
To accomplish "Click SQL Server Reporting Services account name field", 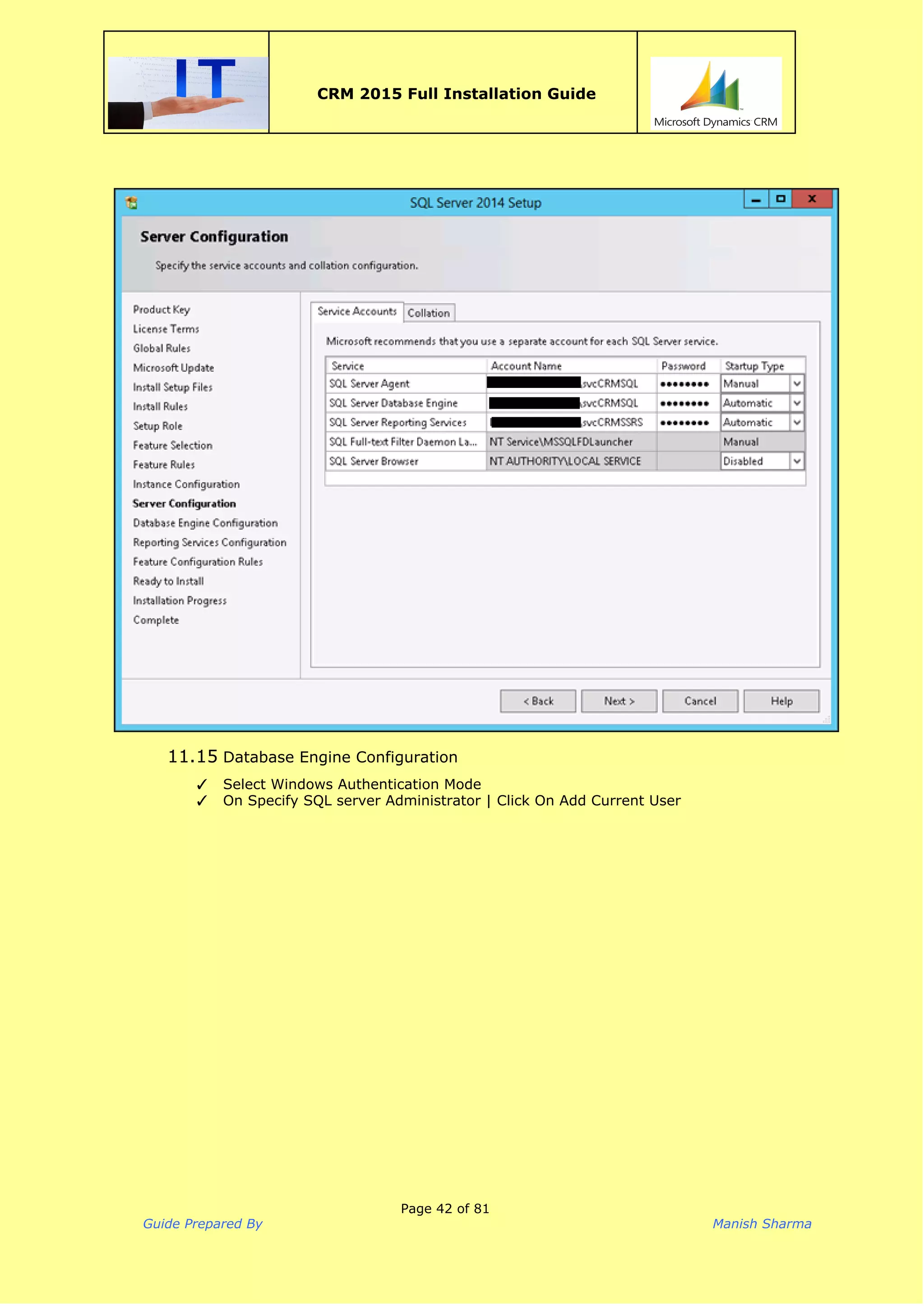I will click(x=571, y=423).
